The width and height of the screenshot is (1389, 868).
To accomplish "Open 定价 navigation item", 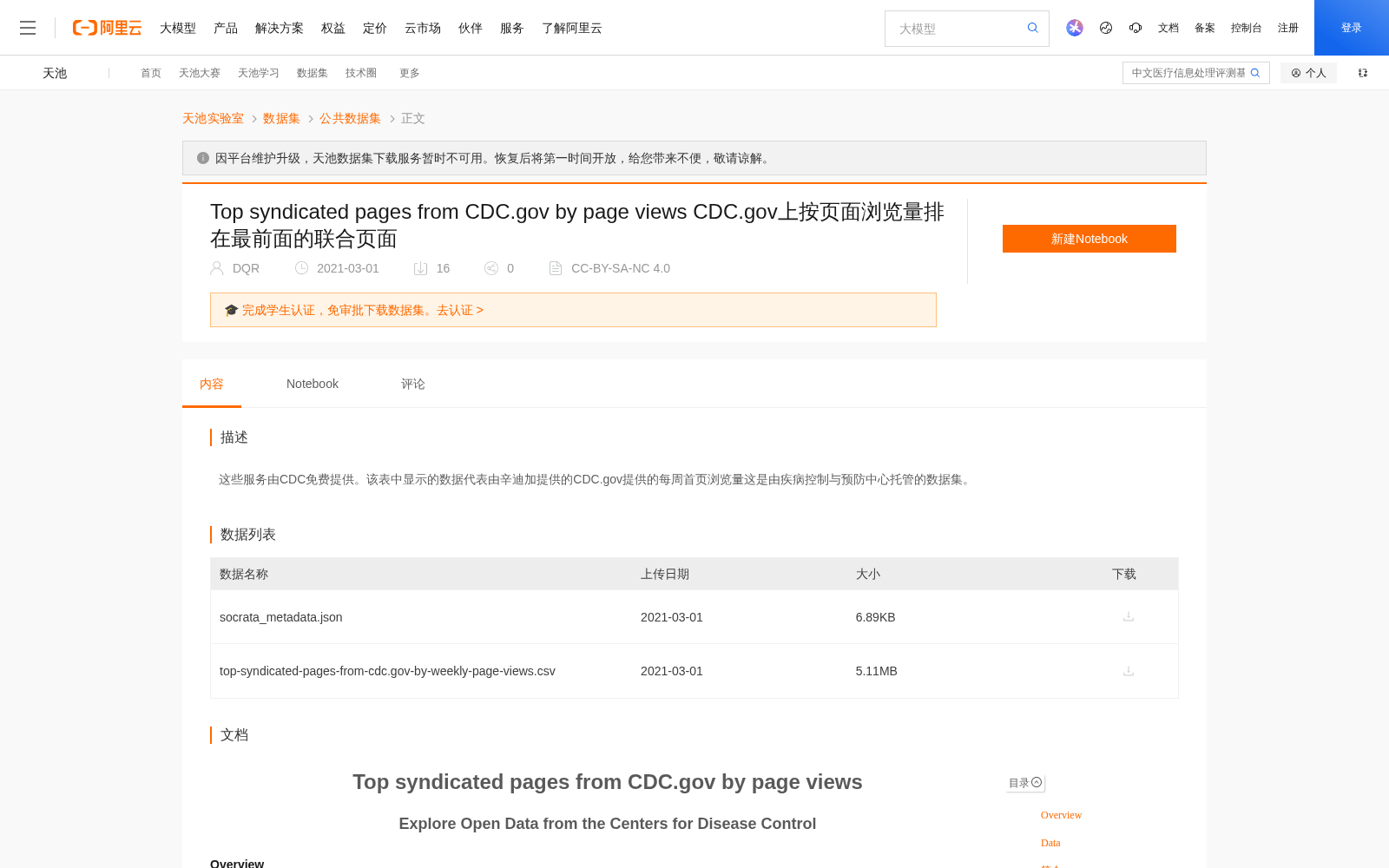I will [375, 28].
